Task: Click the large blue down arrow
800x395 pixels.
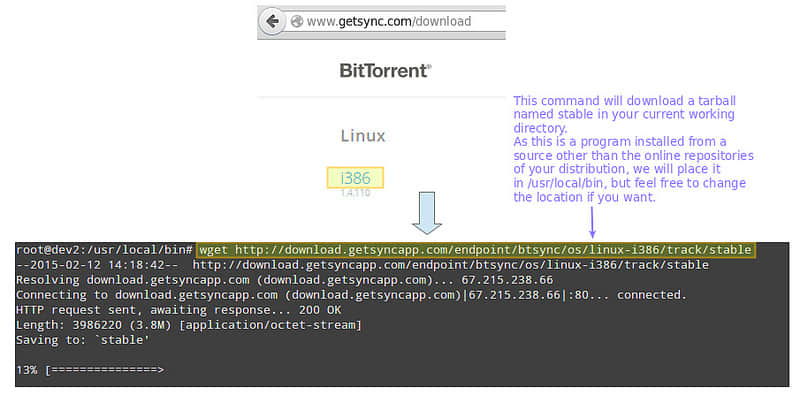Action: [x=427, y=213]
